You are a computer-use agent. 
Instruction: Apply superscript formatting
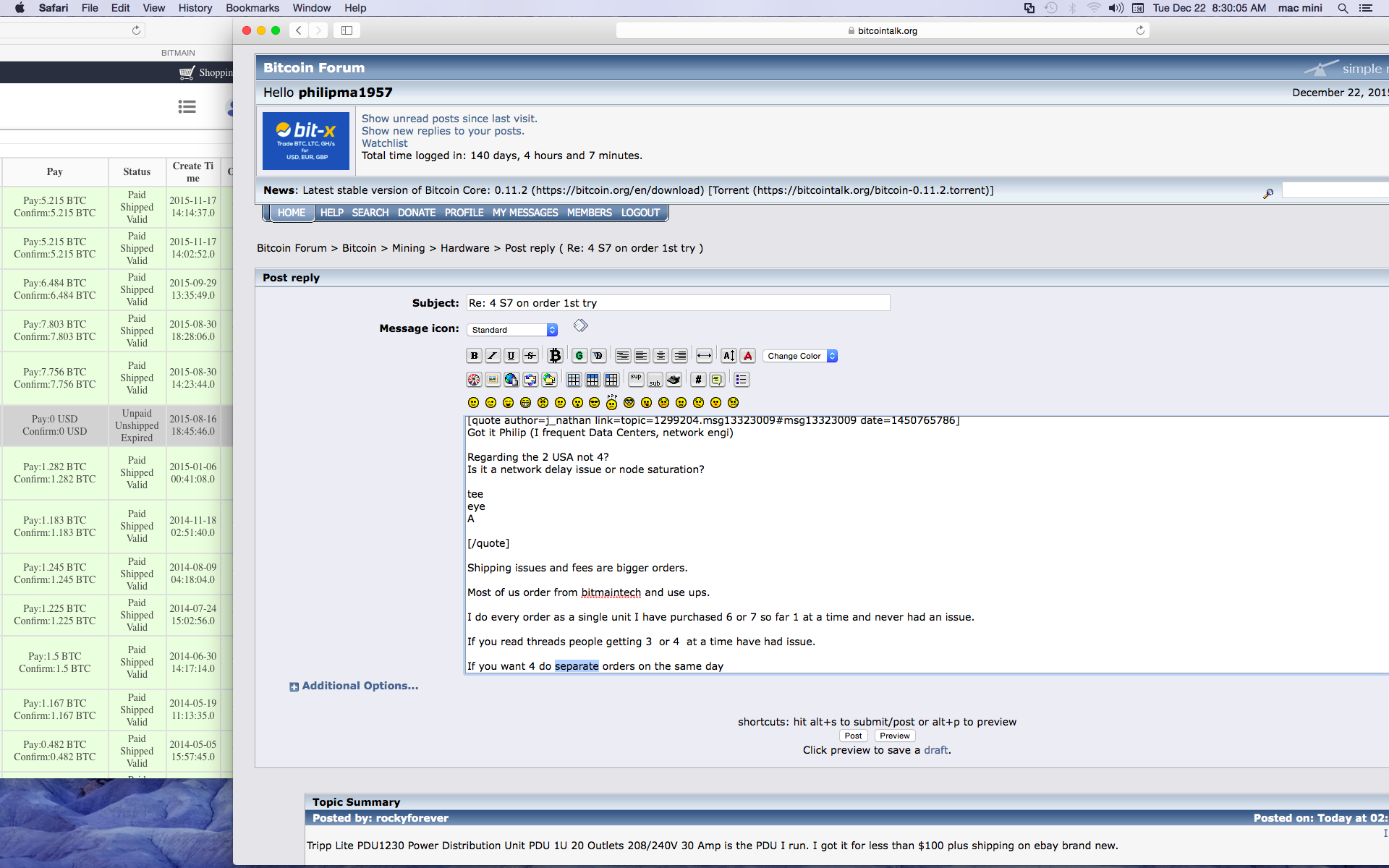click(x=636, y=379)
